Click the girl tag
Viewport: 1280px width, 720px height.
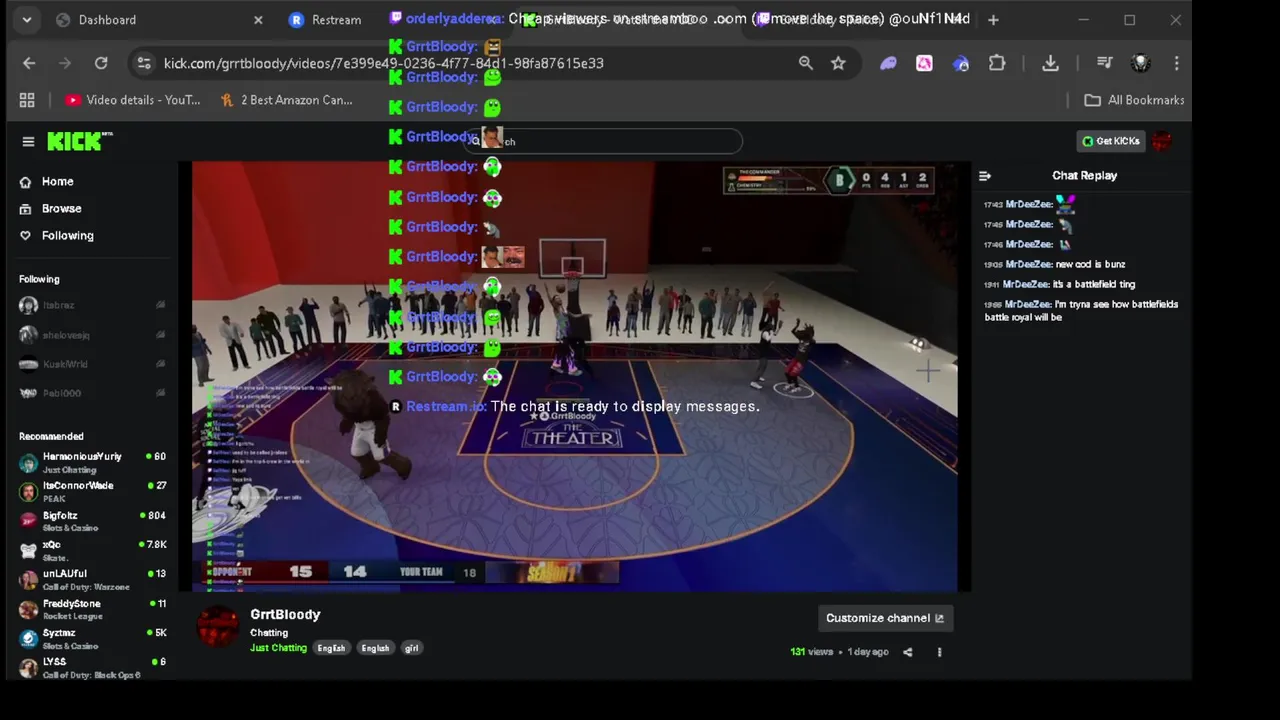pos(411,648)
